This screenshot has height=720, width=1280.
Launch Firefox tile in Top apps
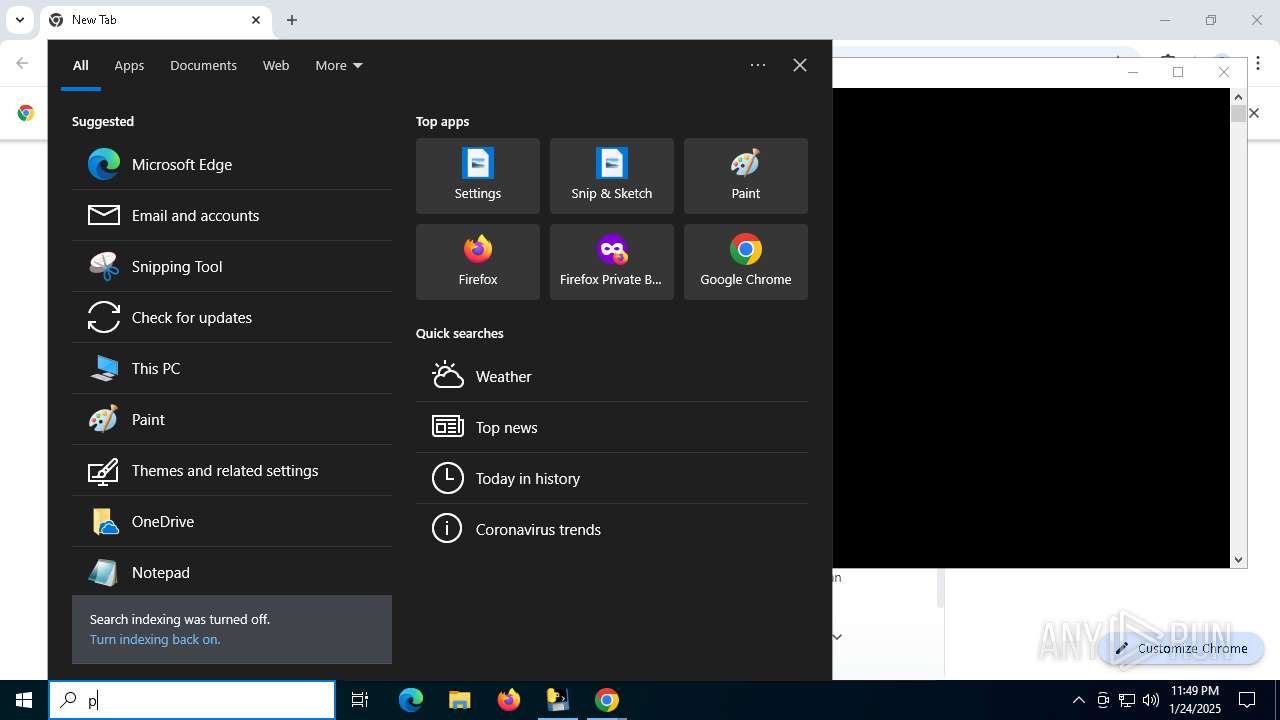coord(478,262)
